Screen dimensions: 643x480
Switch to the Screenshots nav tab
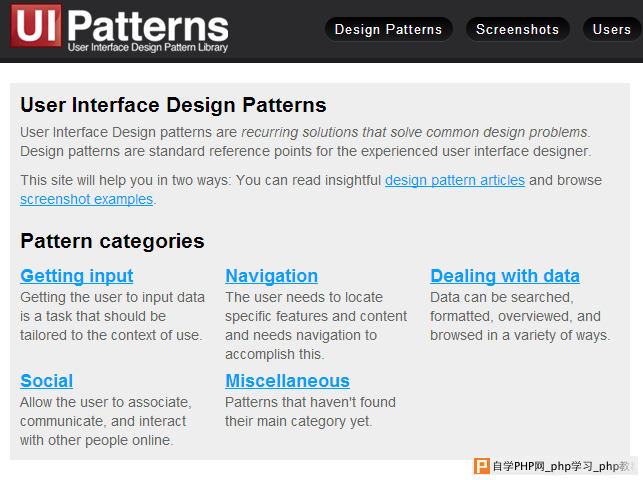pos(518,29)
